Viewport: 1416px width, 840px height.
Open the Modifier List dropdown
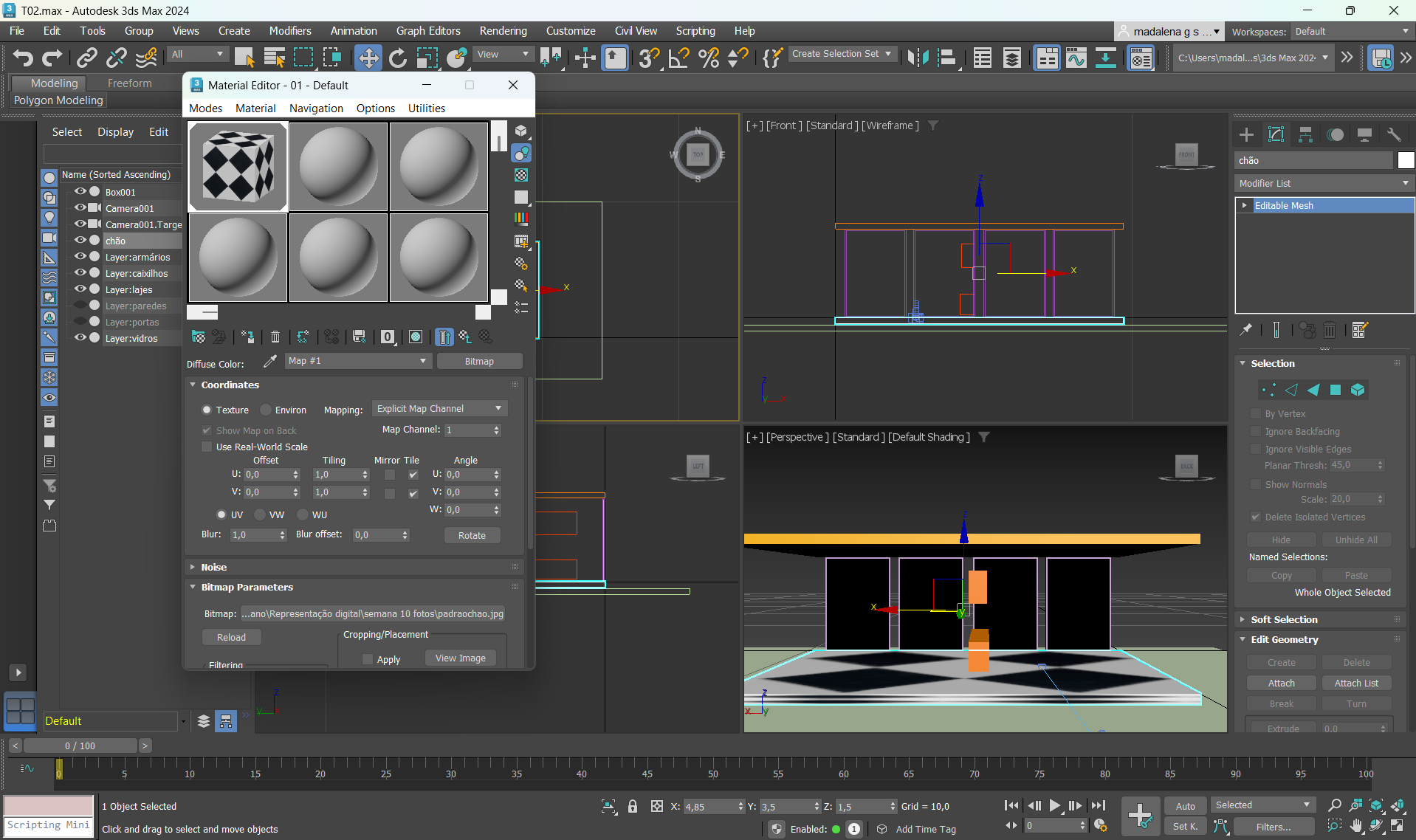pyautogui.click(x=1324, y=183)
